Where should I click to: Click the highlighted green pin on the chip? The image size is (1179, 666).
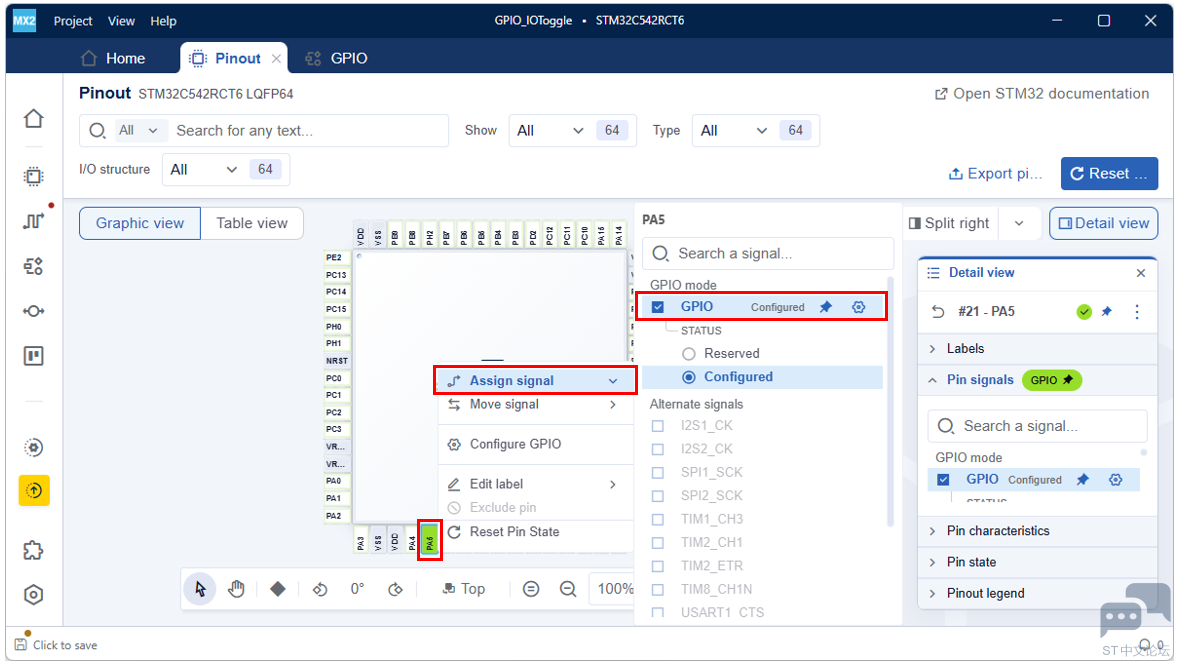click(429, 540)
